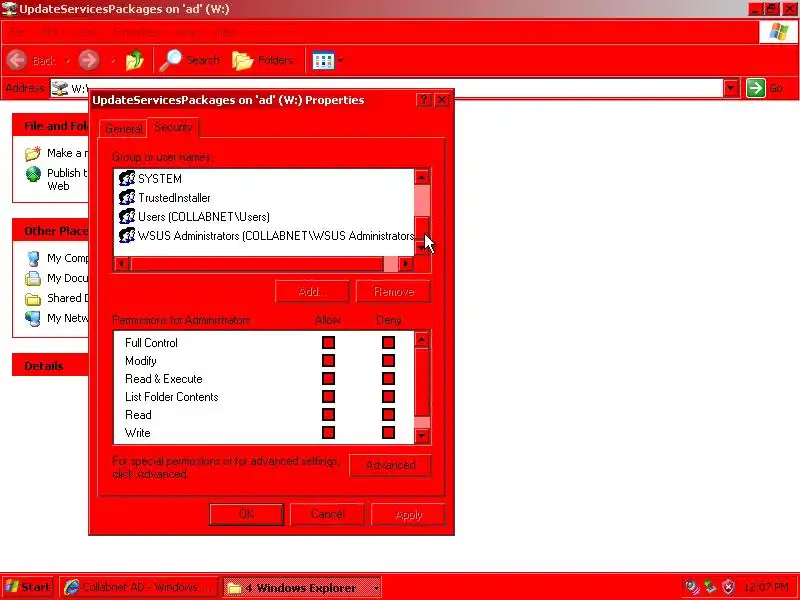This screenshot has height=600, width=800.
Task: Toggle Allow checkbox for Write
Action: [329, 433]
